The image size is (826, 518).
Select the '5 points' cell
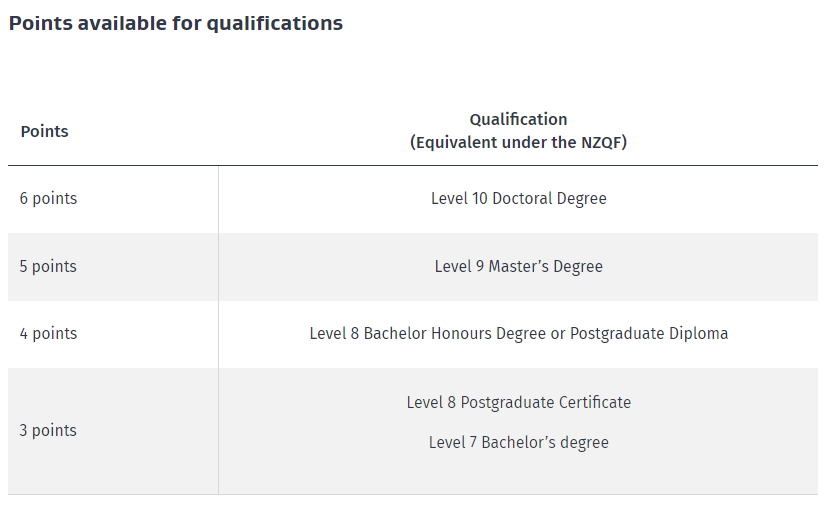click(x=48, y=266)
